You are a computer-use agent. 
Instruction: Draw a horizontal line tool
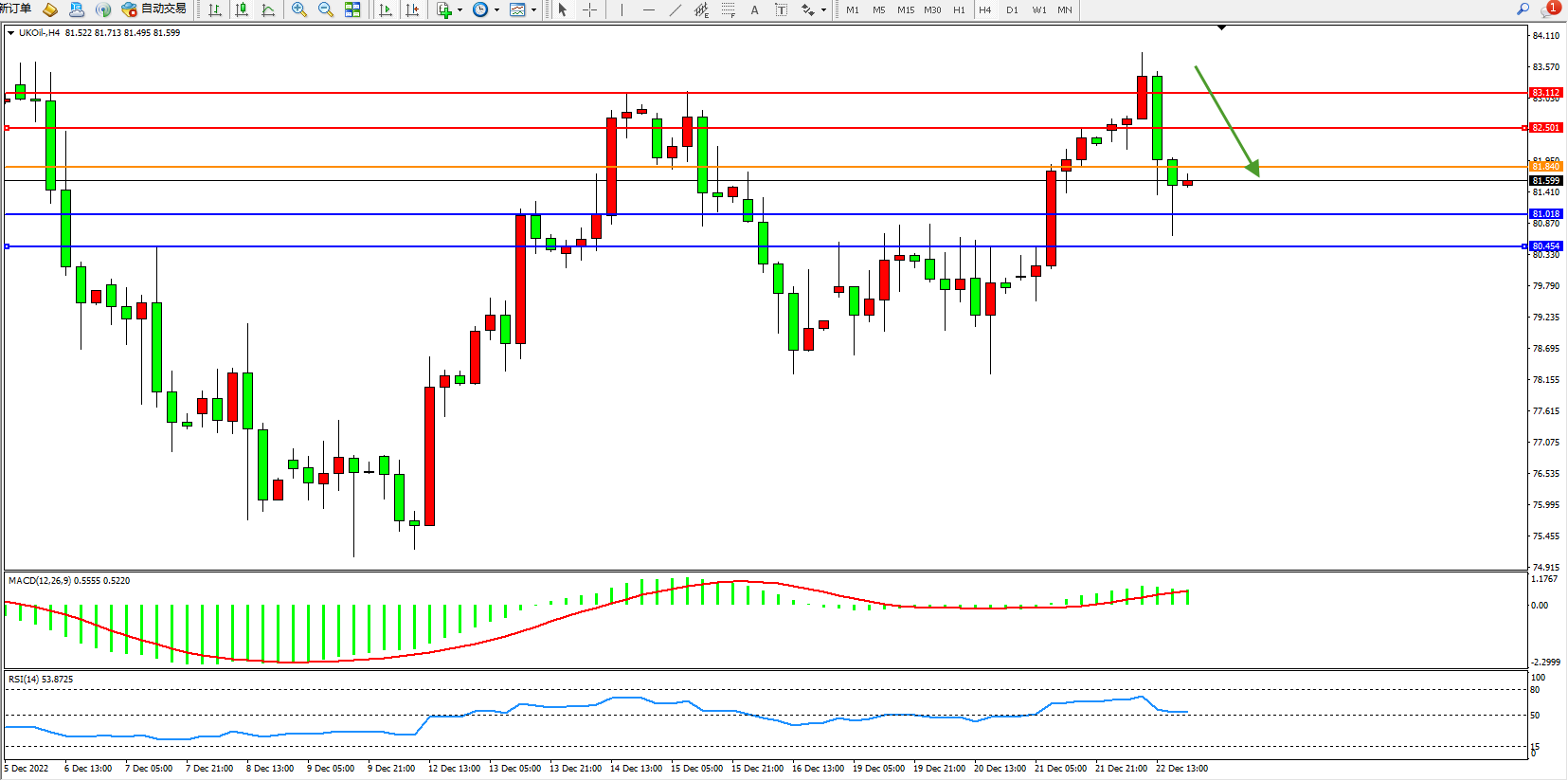coord(648,9)
